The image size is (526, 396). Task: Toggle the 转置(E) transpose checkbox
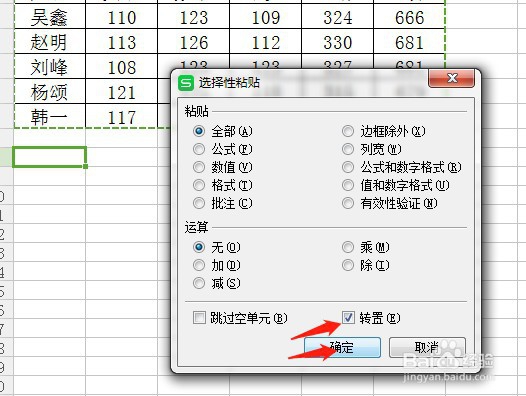pyautogui.click(x=348, y=317)
